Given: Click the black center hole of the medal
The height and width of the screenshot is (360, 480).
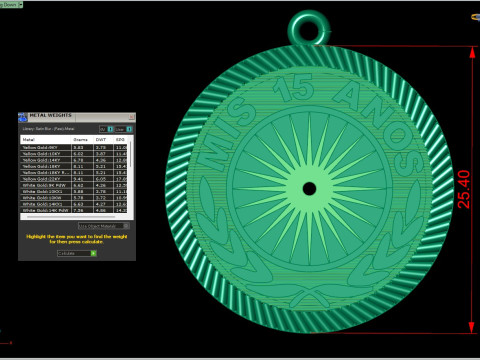Looking at the screenshot, I should [x=309, y=189].
